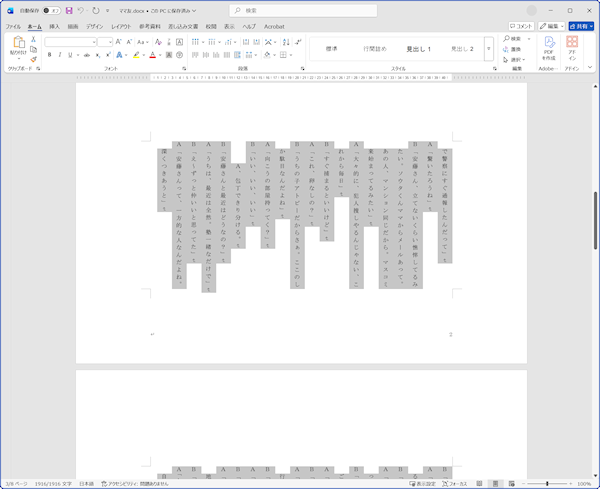Click the コメント comments button
Viewport: 600px width, 489px height.
(520, 26)
